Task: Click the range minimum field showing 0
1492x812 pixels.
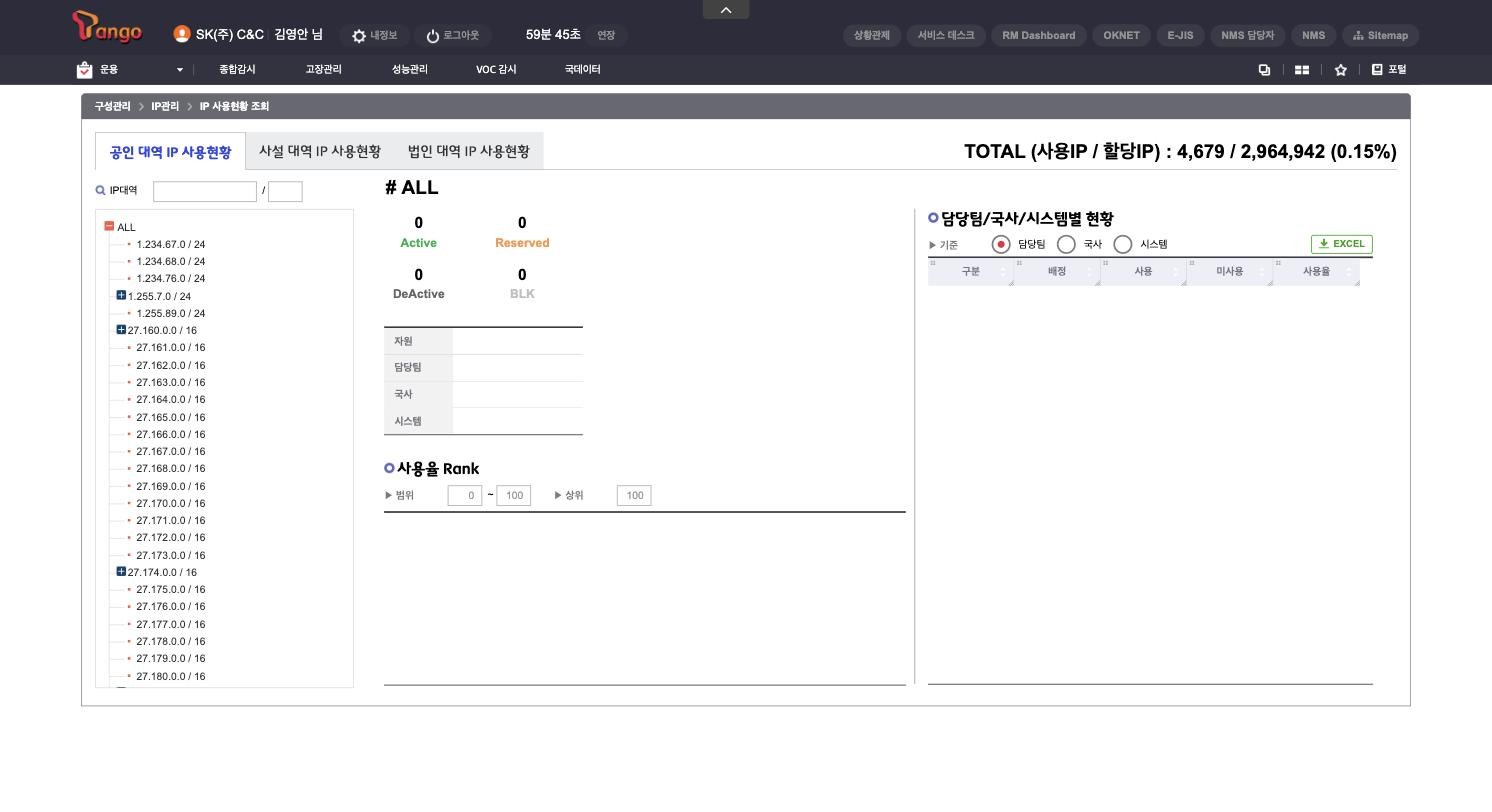Action: click(465, 495)
